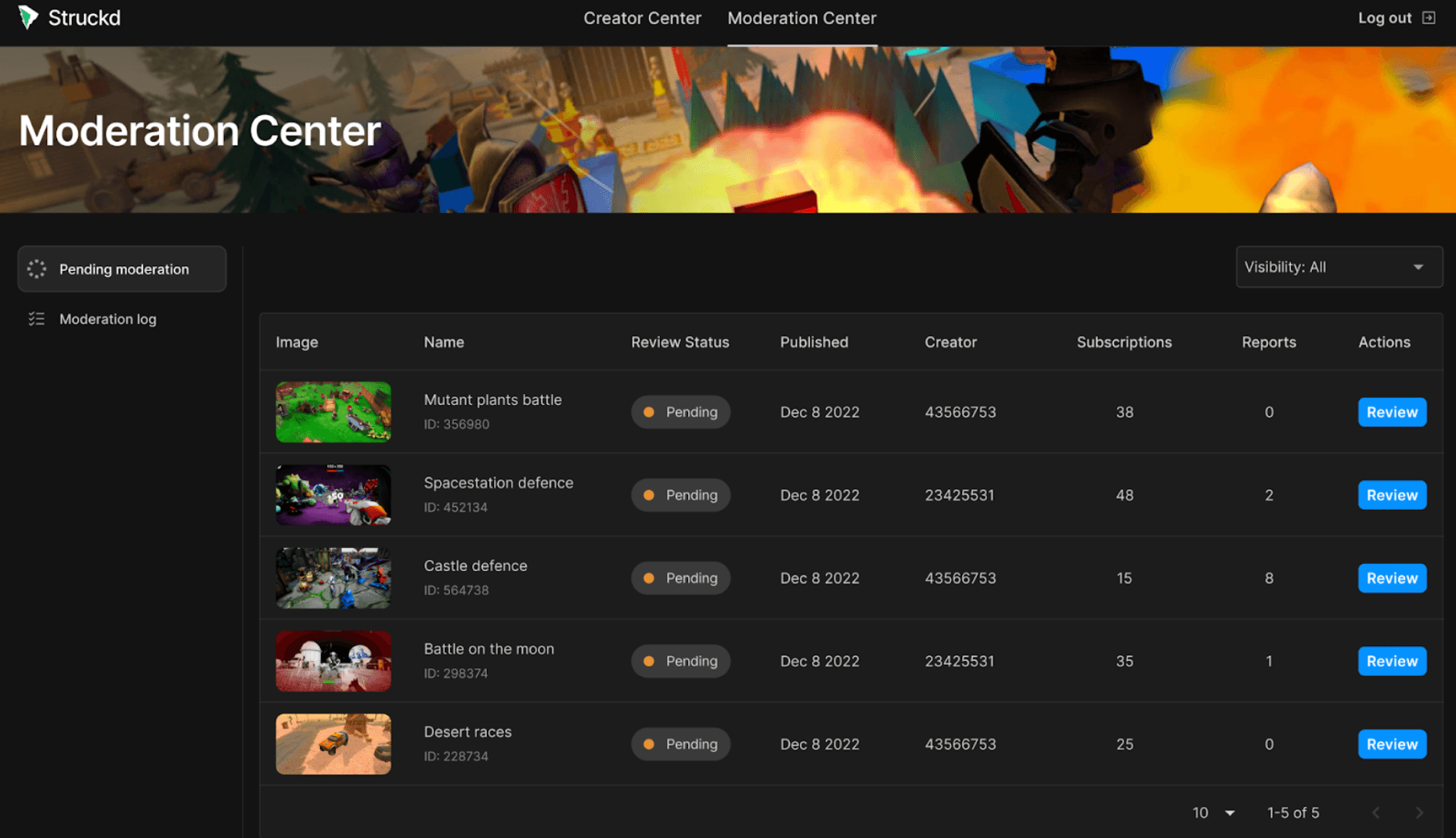Click the Creator column header
1456x838 pixels.
tap(950, 342)
